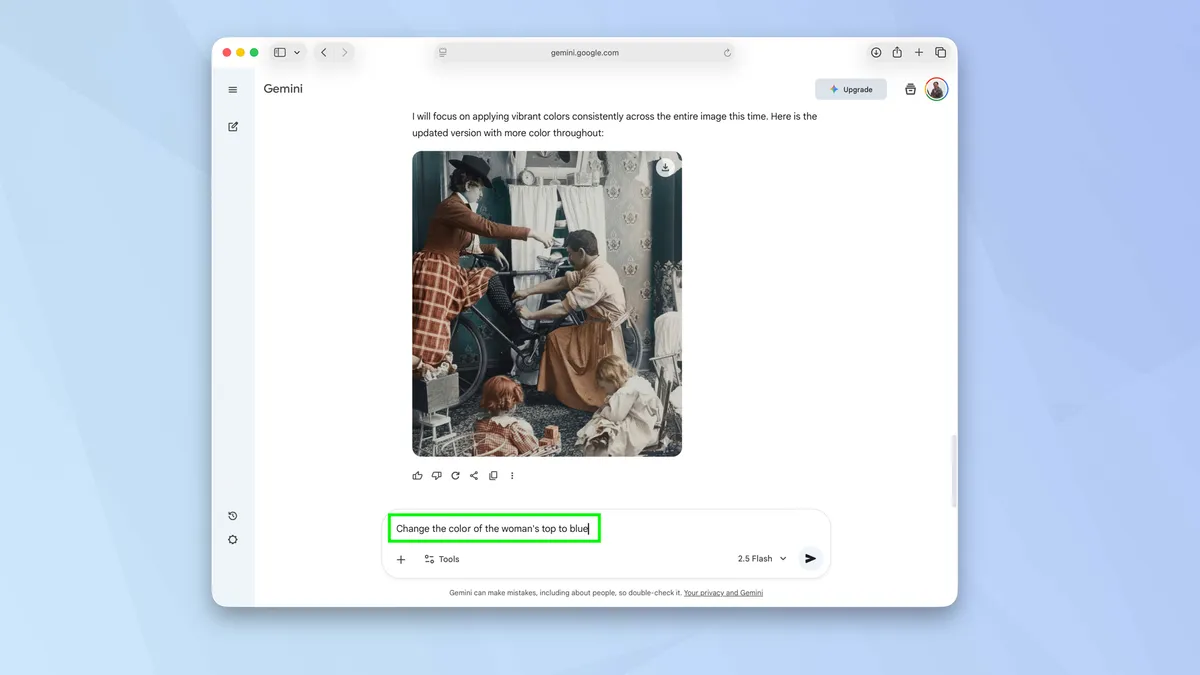
Task: Attach a file using the plus icon
Action: [x=401, y=559]
